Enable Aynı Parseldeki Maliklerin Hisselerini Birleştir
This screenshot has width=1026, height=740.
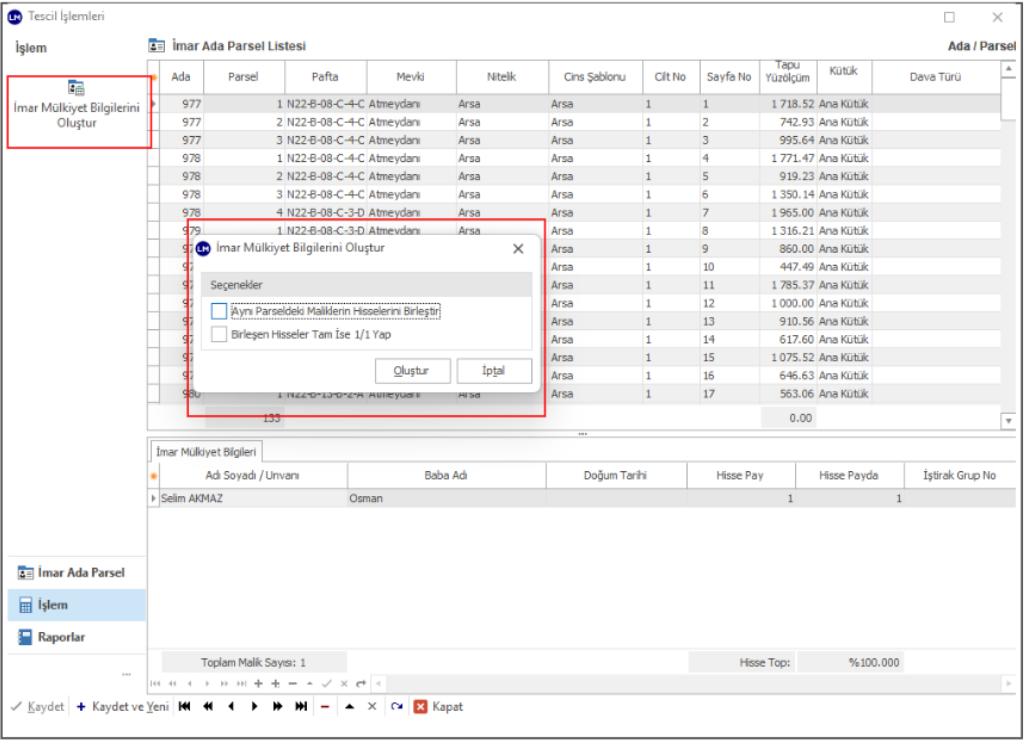click(219, 312)
